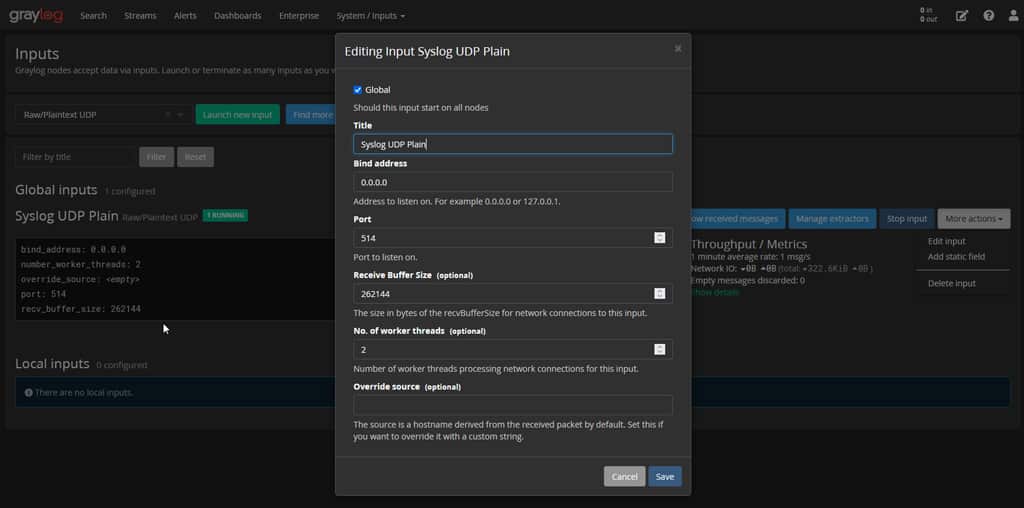Open the user profile icon
The height and width of the screenshot is (508, 1024).
click(x=1013, y=16)
